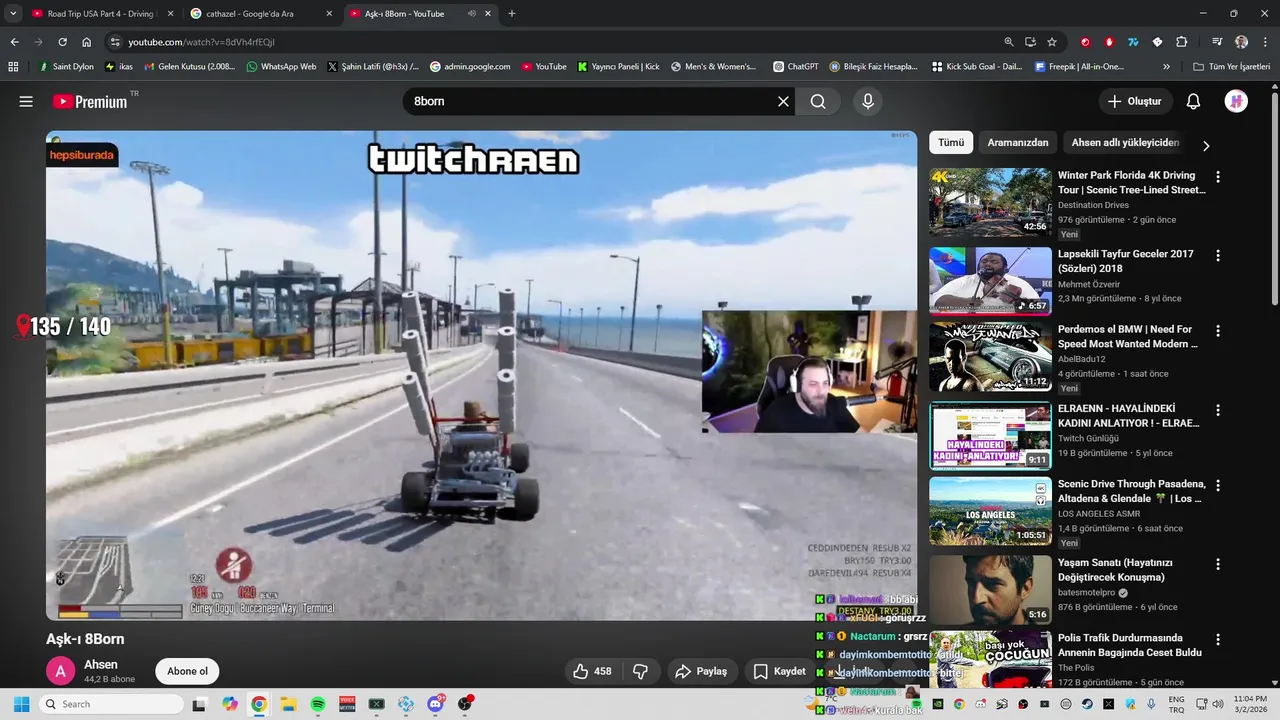
Task: Select the Ahsen adlı yükleyiciden chip
Action: click(x=1125, y=142)
